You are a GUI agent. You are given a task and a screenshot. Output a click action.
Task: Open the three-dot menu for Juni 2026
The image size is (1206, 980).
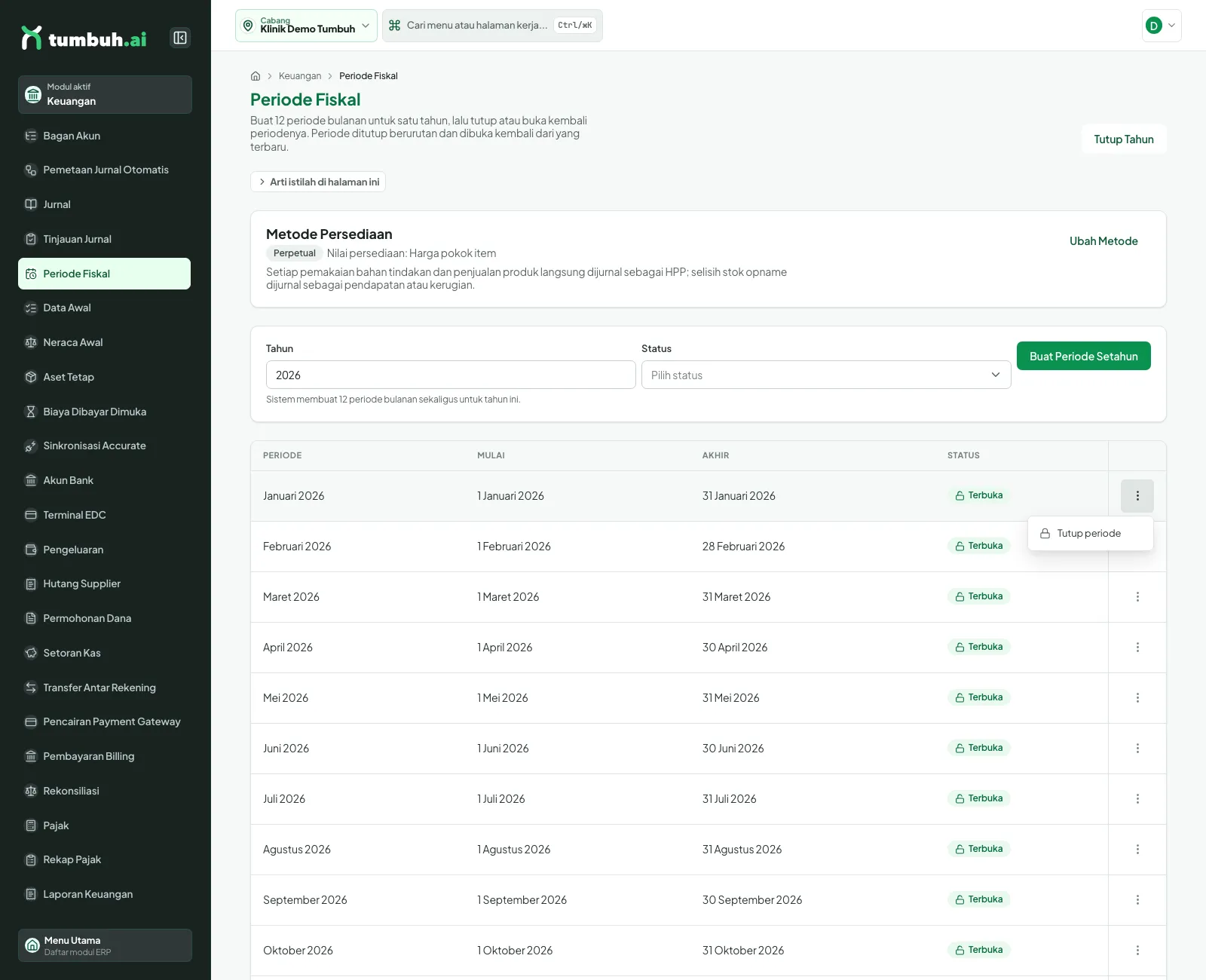[1137, 749]
